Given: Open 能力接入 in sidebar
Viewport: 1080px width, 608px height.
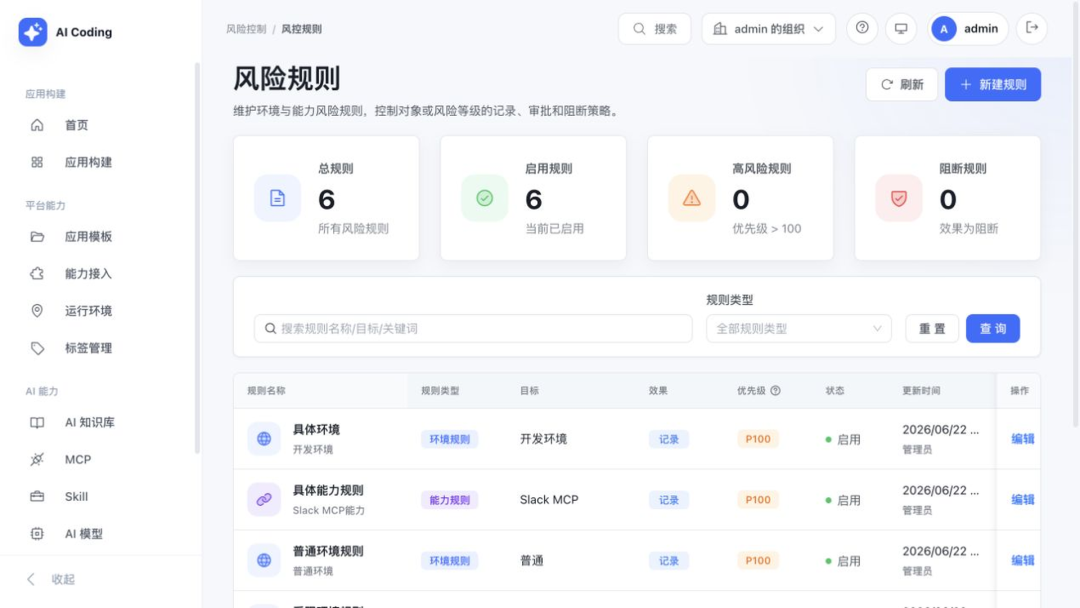Looking at the screenshot, I should point(88,274).
